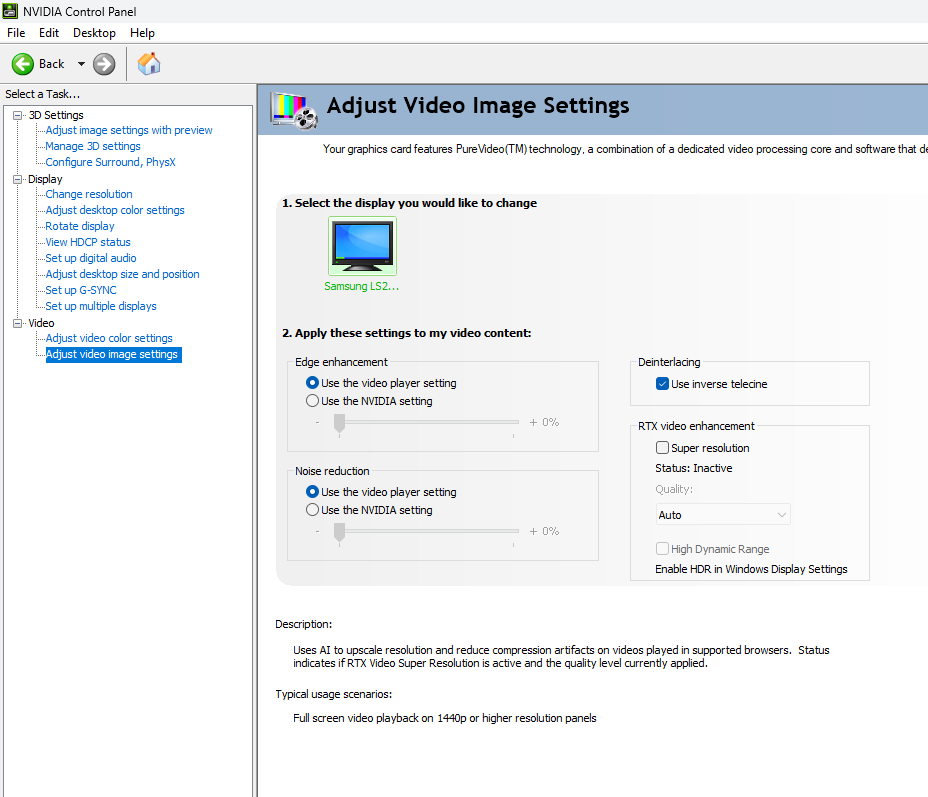Collapse the Display tree node
The image size is (928, 797).
pos(18,179)
